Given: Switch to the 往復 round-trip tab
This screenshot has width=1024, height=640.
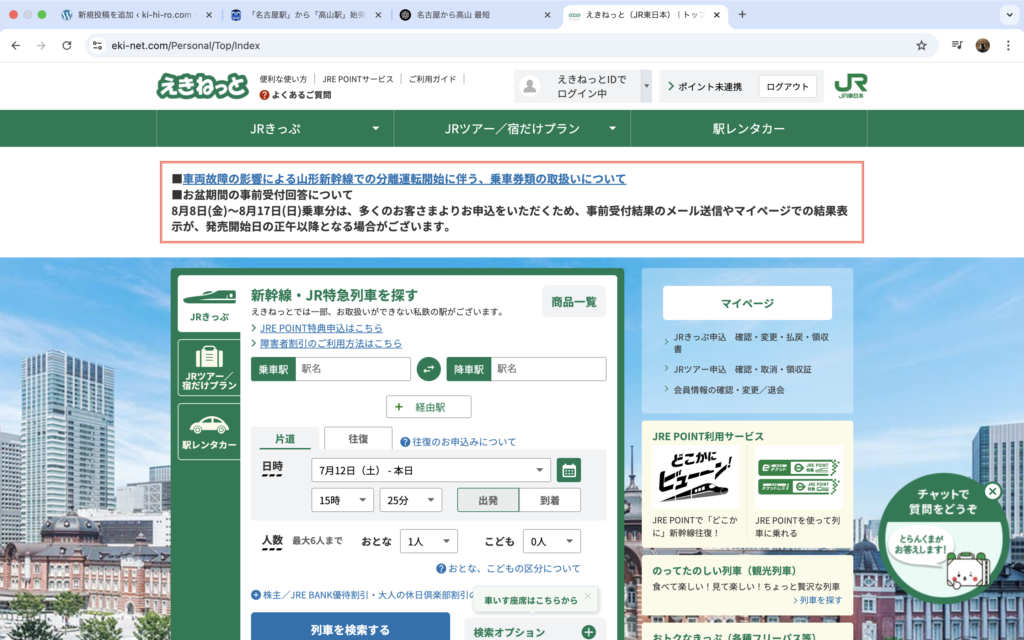Looking at the screenshot, I should [x=358, y=438].
